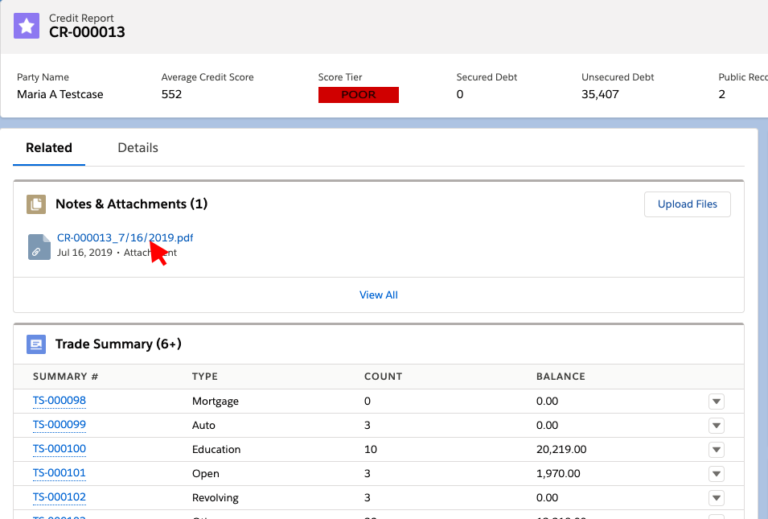Image resolution: width=768 pixels, height=519 pixels.
Task: Click the Open balance 1,970.00
Action: tap(558, 473)
